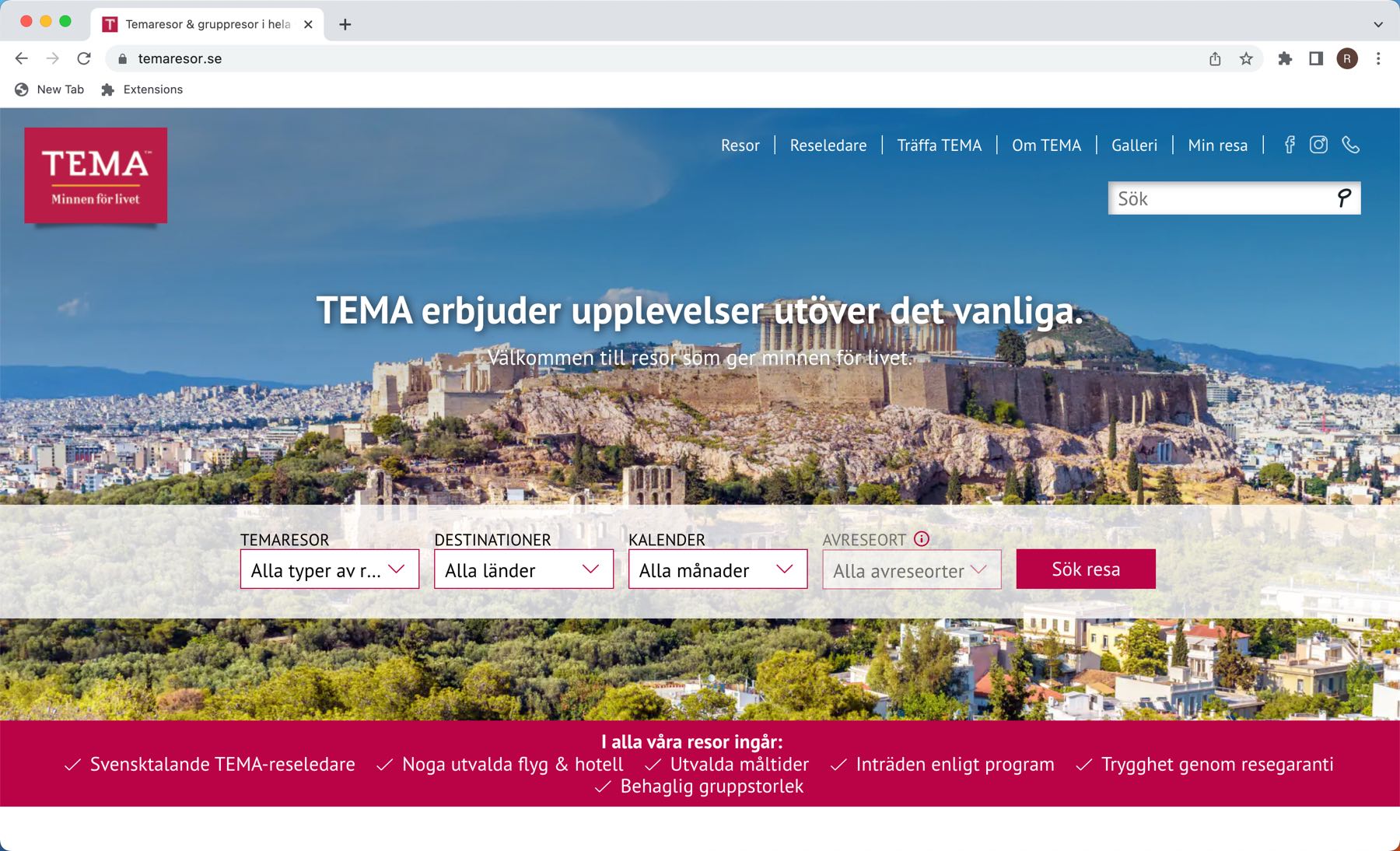
Task: Click the Avreseort info icon
Action: point(922,539)
